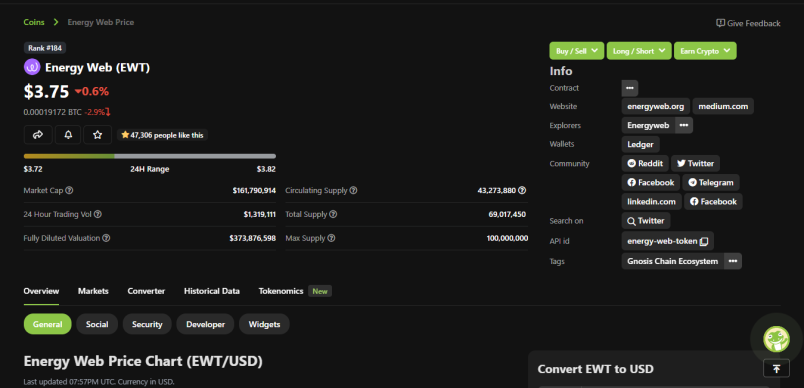
Task: Click the 69,017,450 total supply value
Action: click(x=507, y=214)
